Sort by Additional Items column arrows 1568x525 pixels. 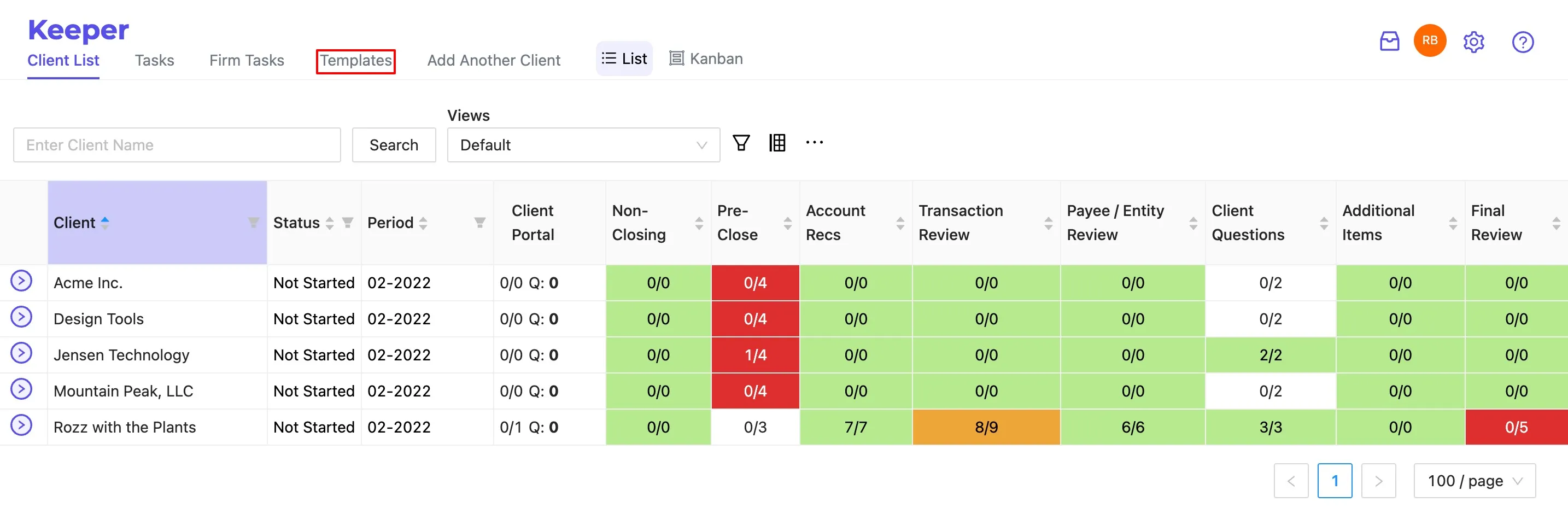[1453, 224]
